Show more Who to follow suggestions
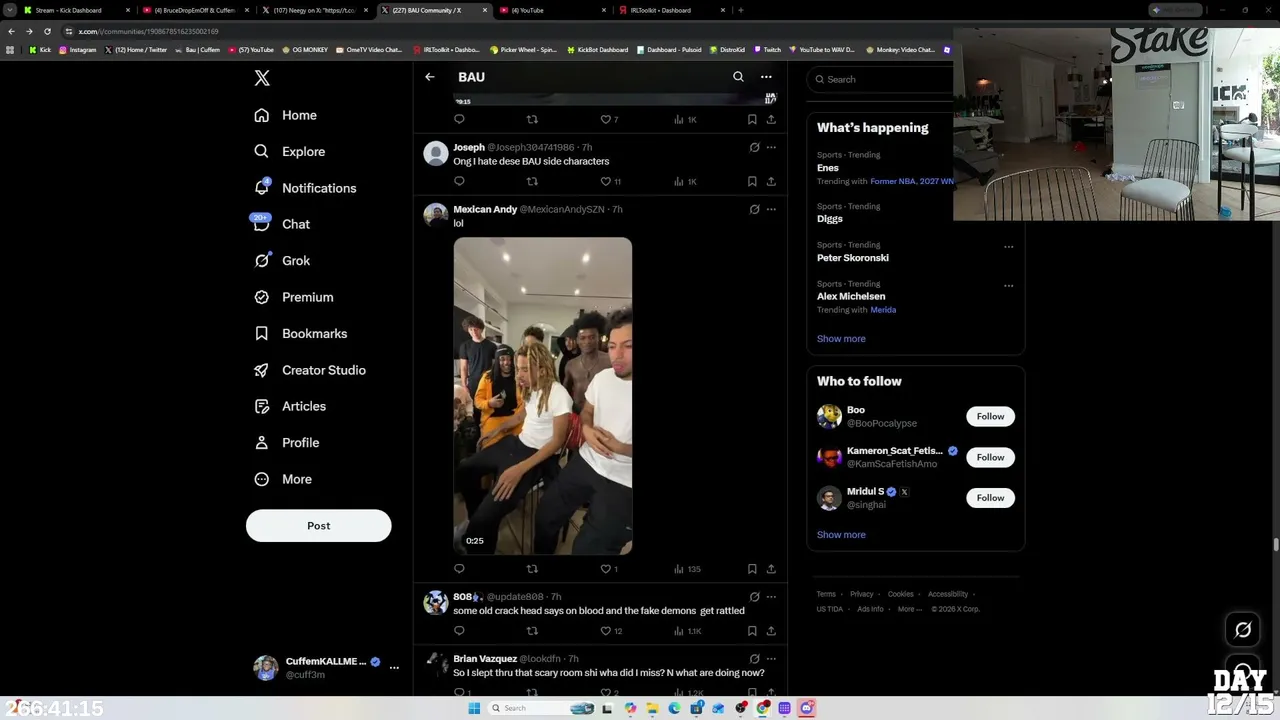This screenshot has width=1280, height=720. pos(841,534)
